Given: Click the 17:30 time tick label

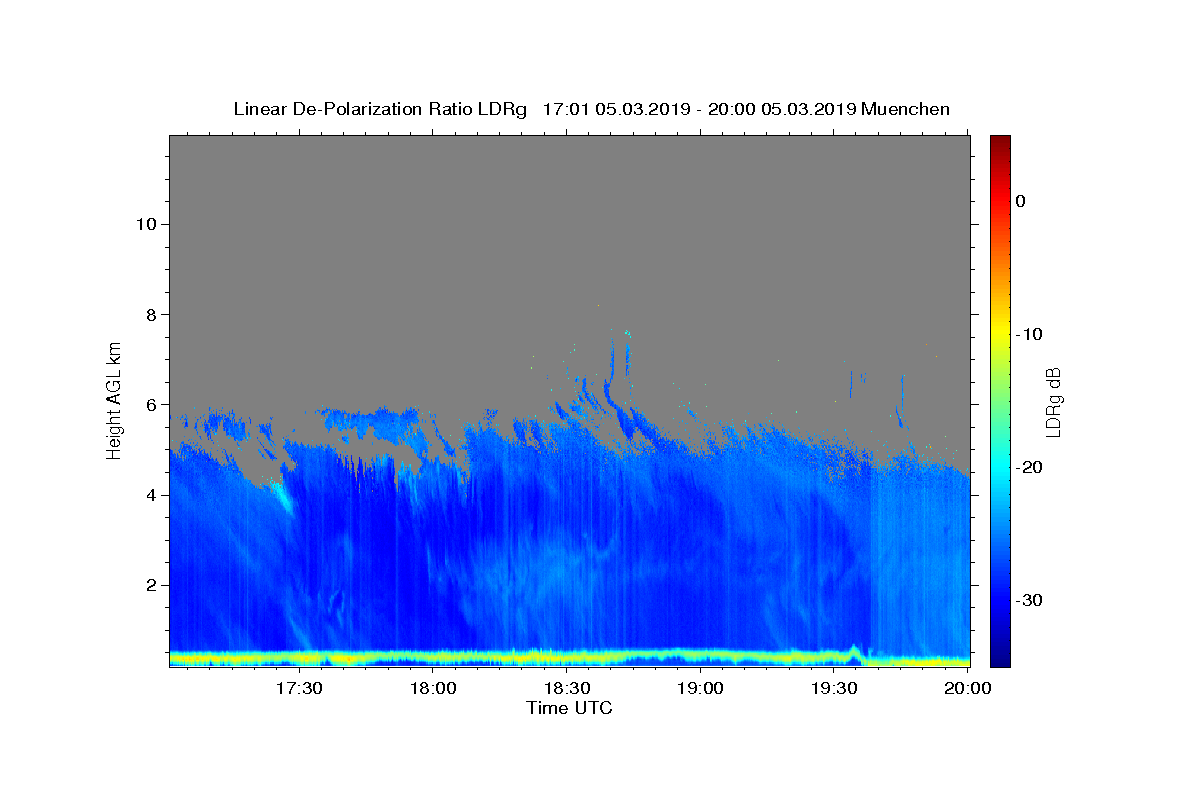Looking at the screenshot, I should pyautogui.click(x=299, y=688).
